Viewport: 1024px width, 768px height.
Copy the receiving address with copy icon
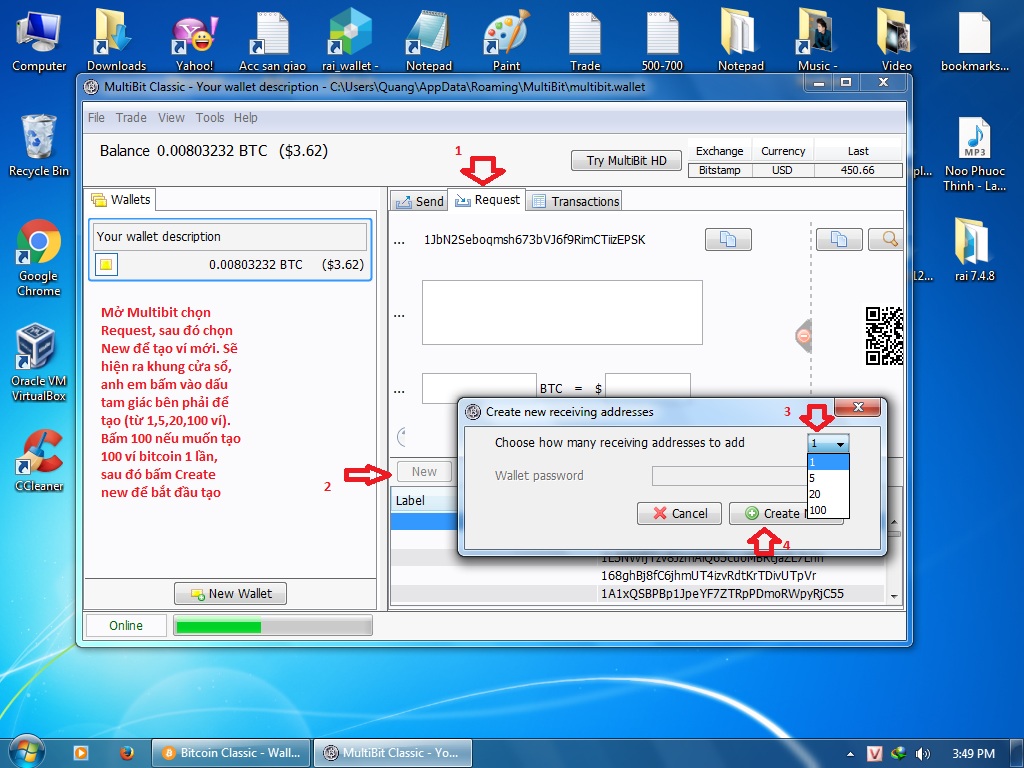(728, 239)
